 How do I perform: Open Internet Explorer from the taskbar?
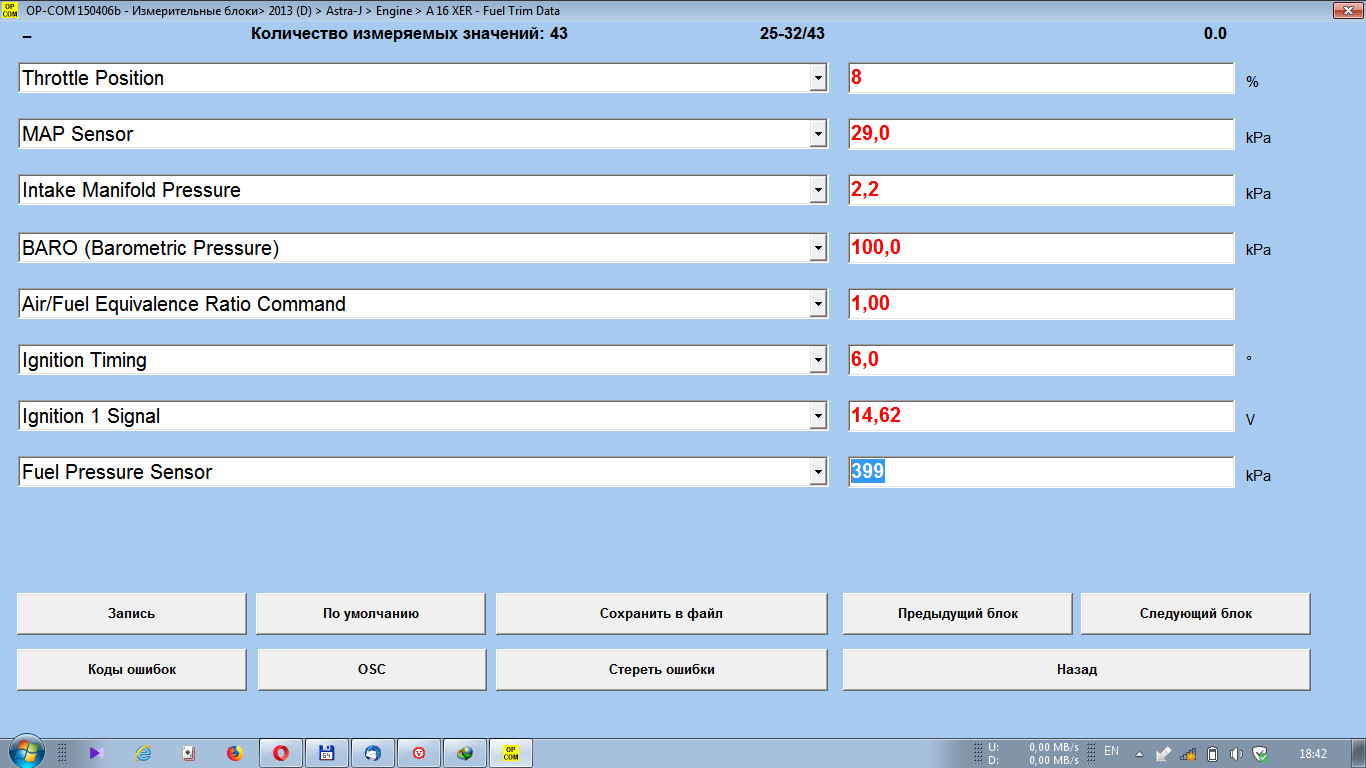(142, 753)
